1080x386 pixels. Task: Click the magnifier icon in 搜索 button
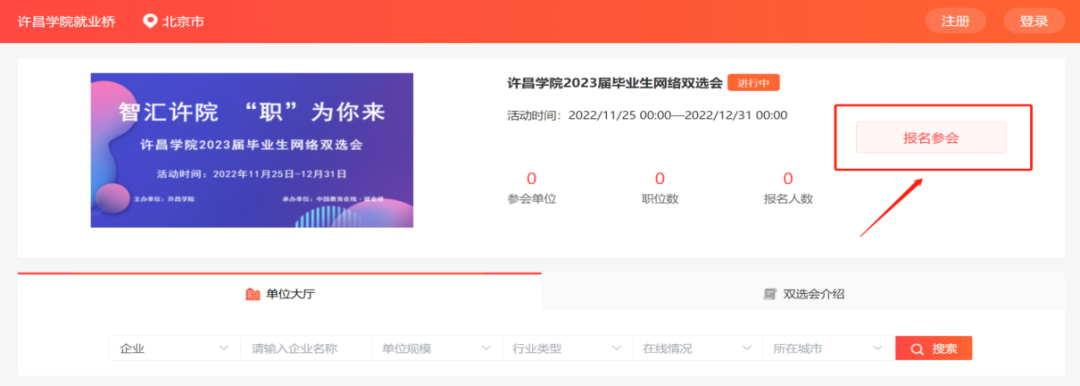pyautogui.click(x=917, y=349)
